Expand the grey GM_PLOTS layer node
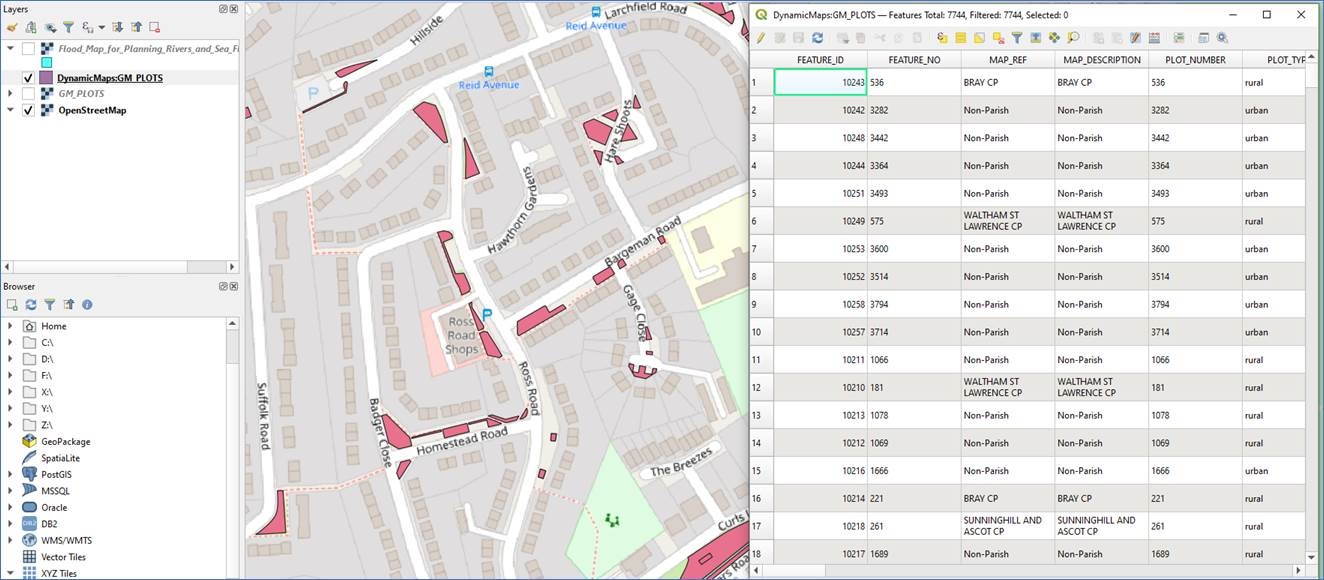The image size is (1324, 580). (10, 93)
